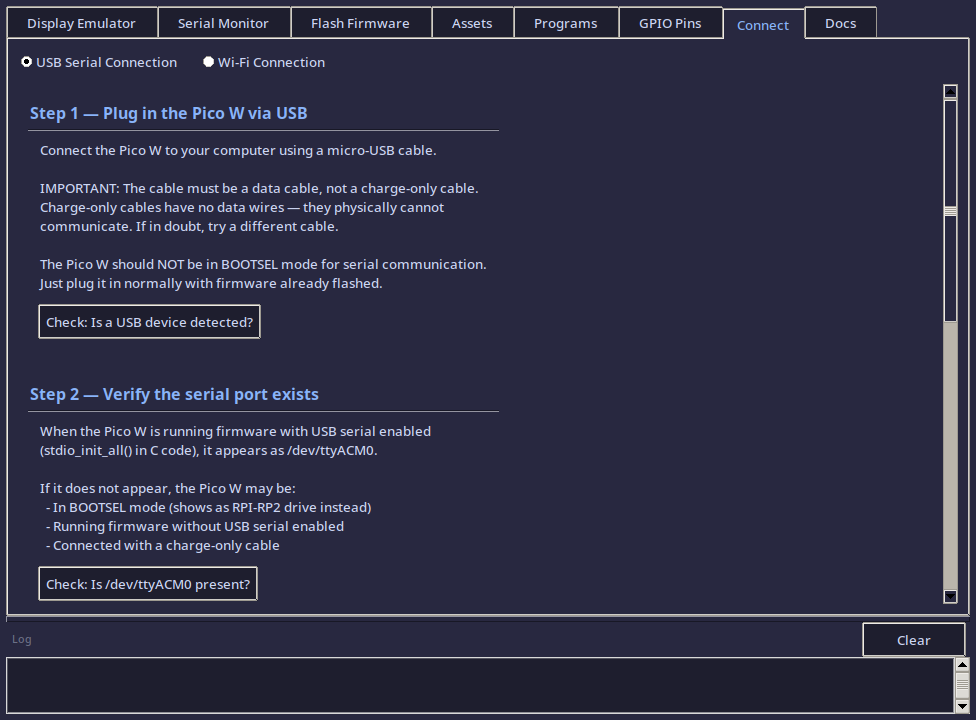Run the USB device detection check

(x=148, y=321)
